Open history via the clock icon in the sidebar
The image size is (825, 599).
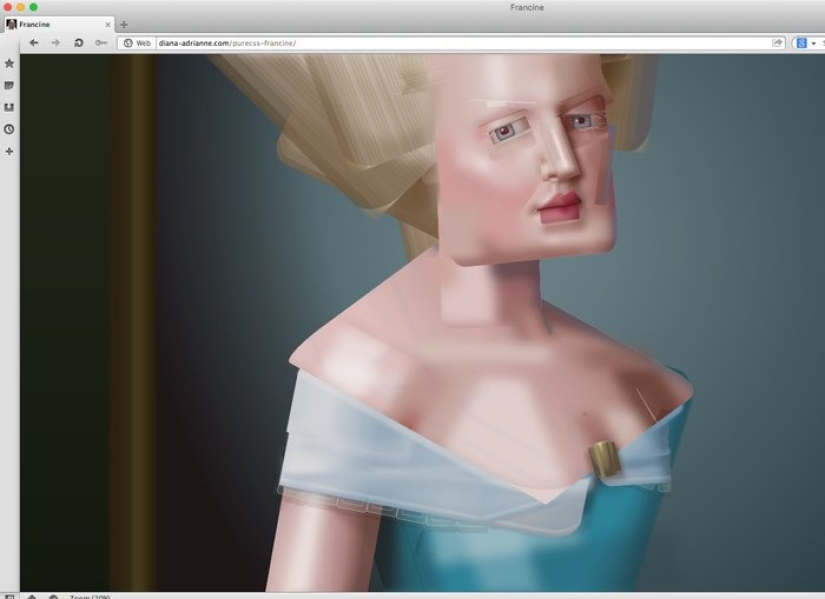[9, 127]
